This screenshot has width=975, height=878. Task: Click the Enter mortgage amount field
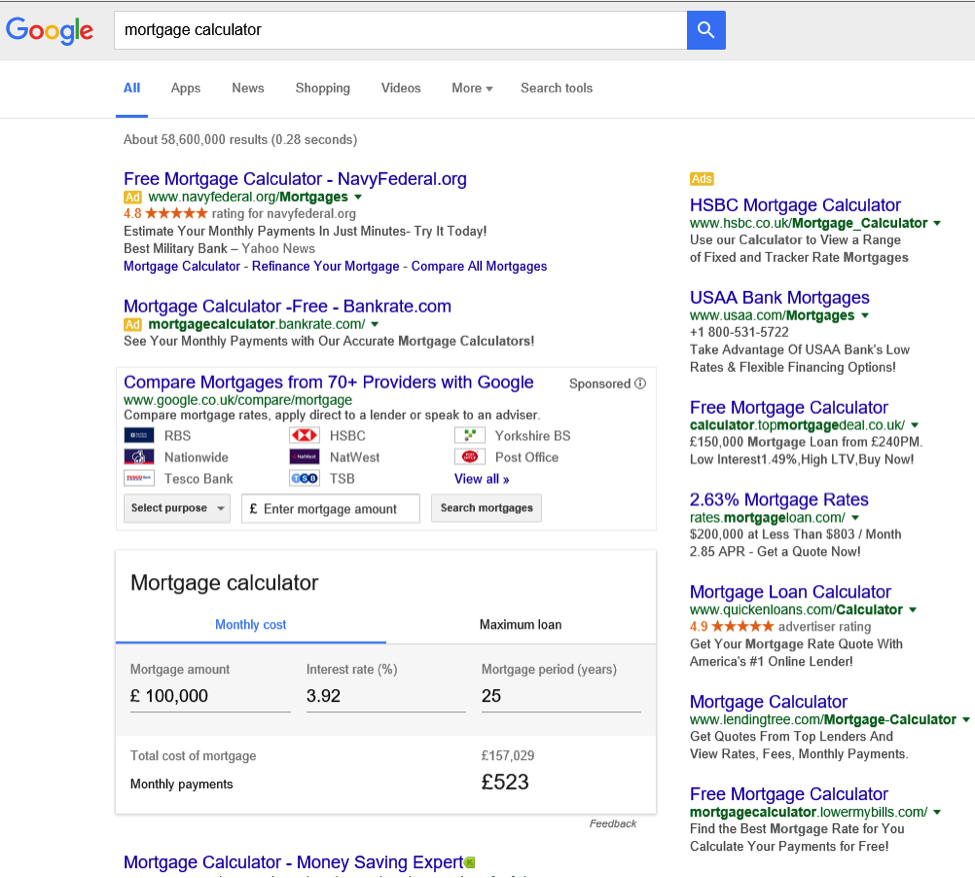pyautogui.click(x=330, y=508)
